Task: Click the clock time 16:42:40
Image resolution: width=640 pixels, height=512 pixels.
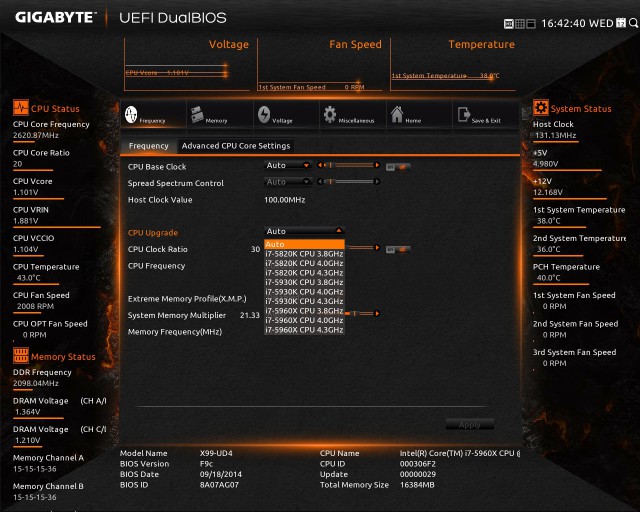Action: (x=563, y=23)
